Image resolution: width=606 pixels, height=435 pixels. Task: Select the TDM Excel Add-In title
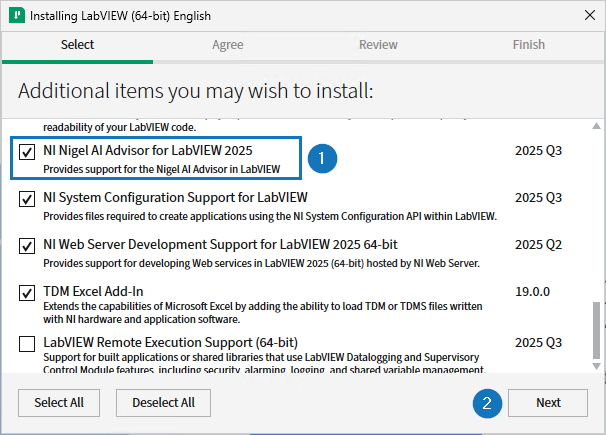(x=93, y=291)
